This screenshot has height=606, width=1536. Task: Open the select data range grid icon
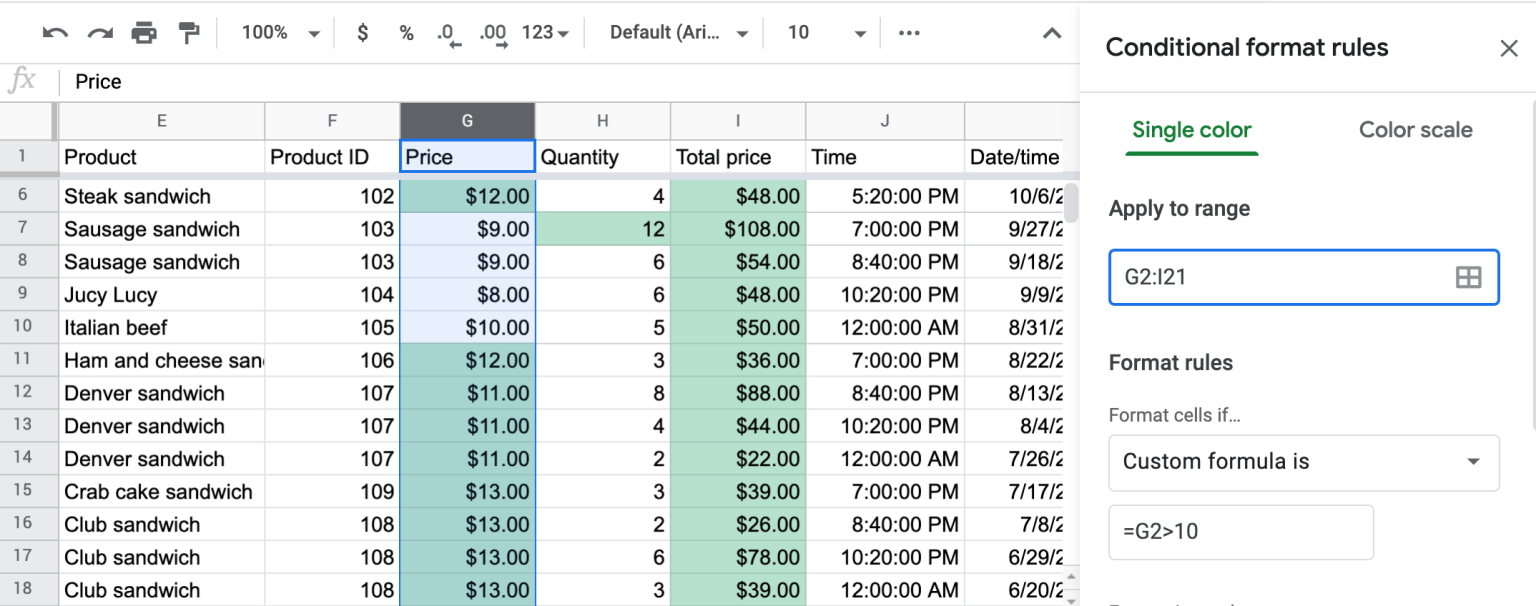[x=1468, y=277]
